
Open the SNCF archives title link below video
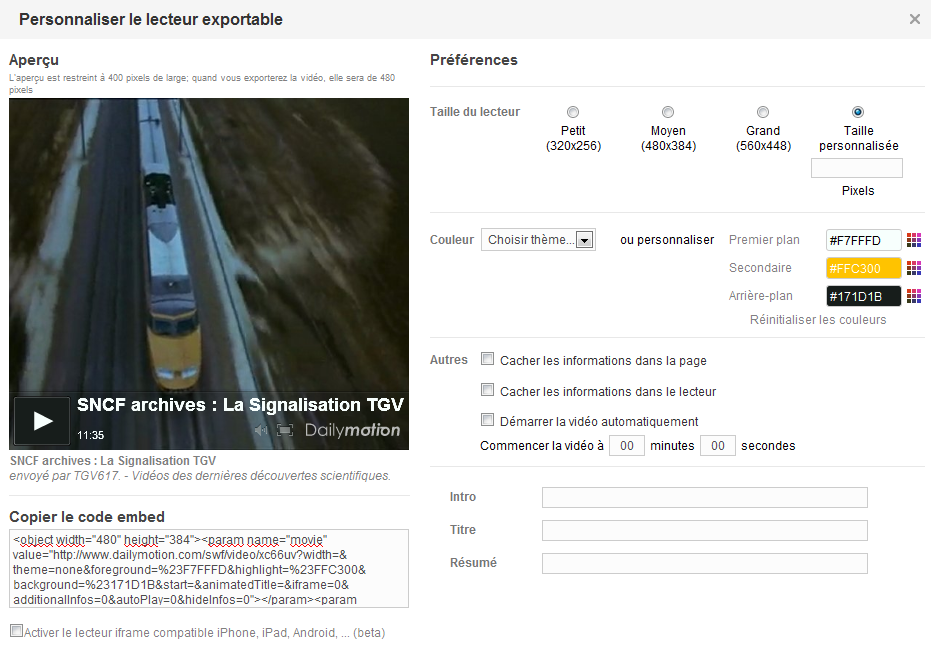113,461
